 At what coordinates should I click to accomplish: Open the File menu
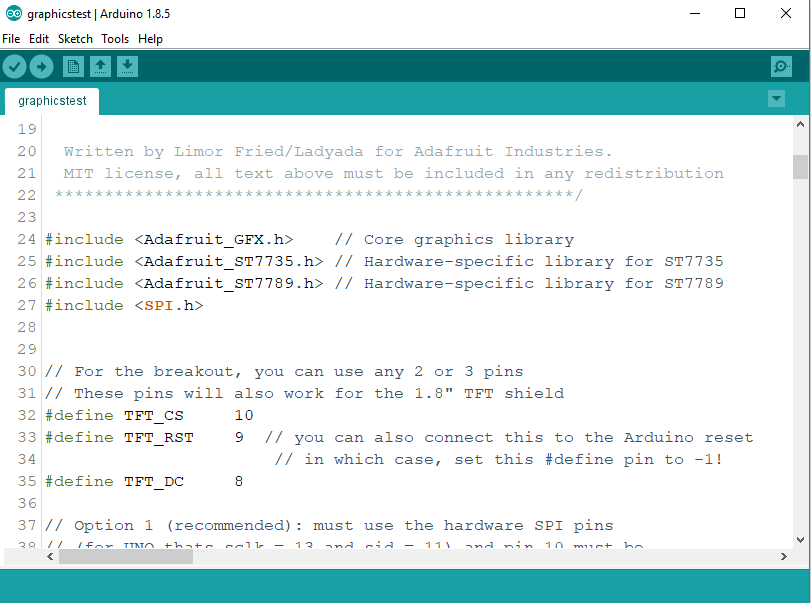click(11, 39)
